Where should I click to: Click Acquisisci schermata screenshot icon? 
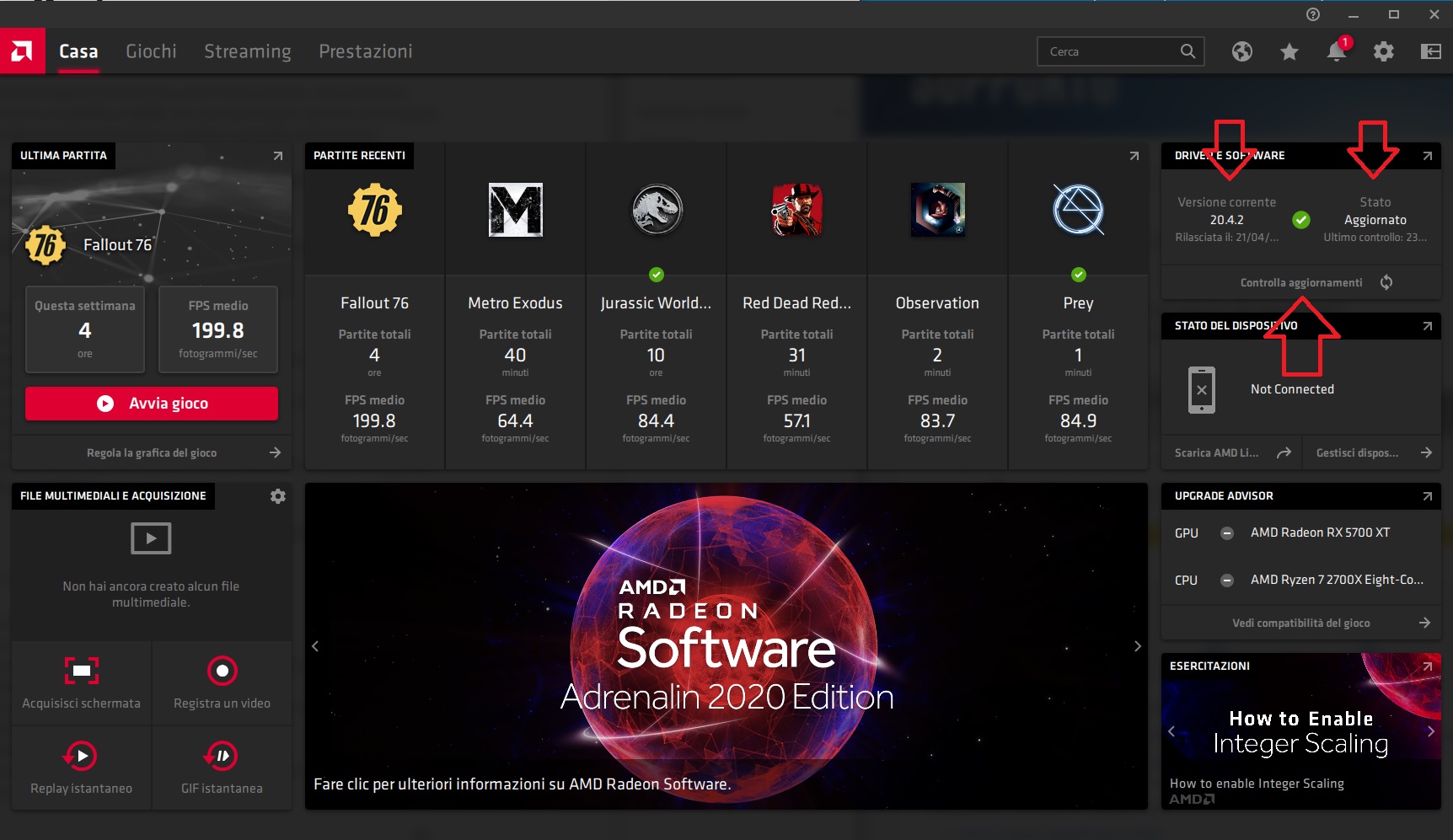tap(82, 671)
